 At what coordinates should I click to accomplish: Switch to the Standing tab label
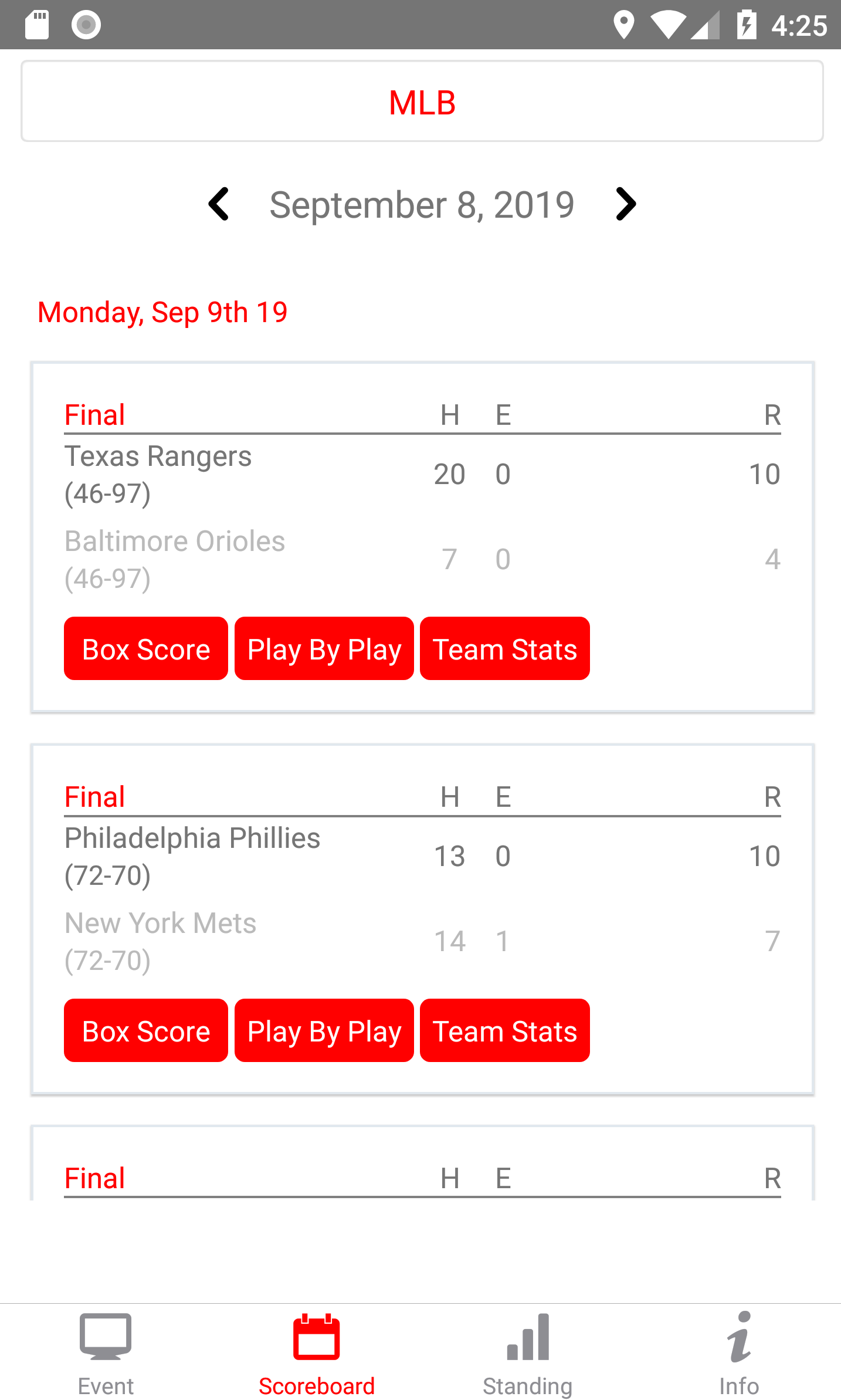528,1386
